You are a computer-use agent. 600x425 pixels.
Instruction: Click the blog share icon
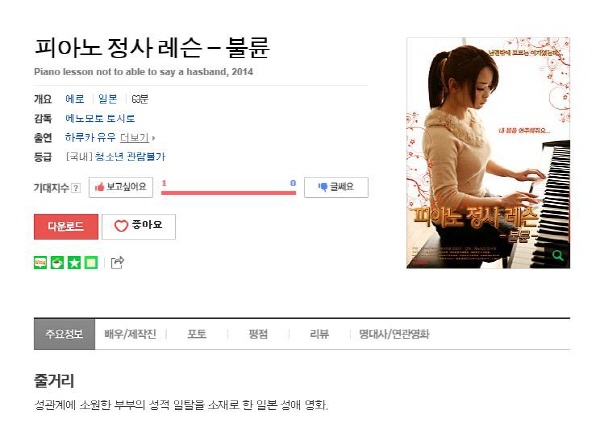pos(41,263)
